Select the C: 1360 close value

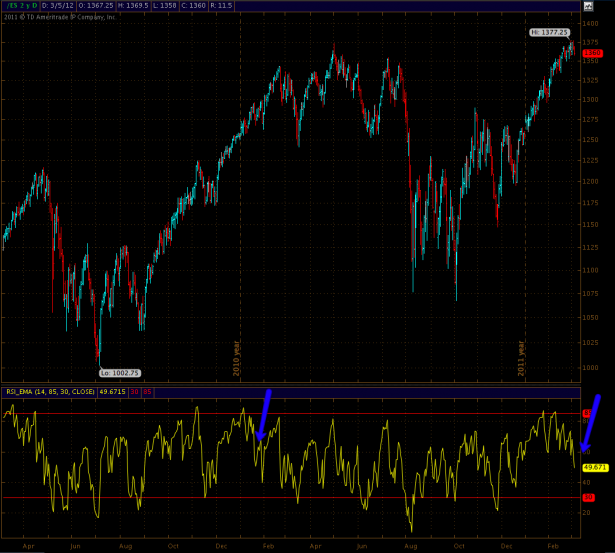click(x=193, y=5)
